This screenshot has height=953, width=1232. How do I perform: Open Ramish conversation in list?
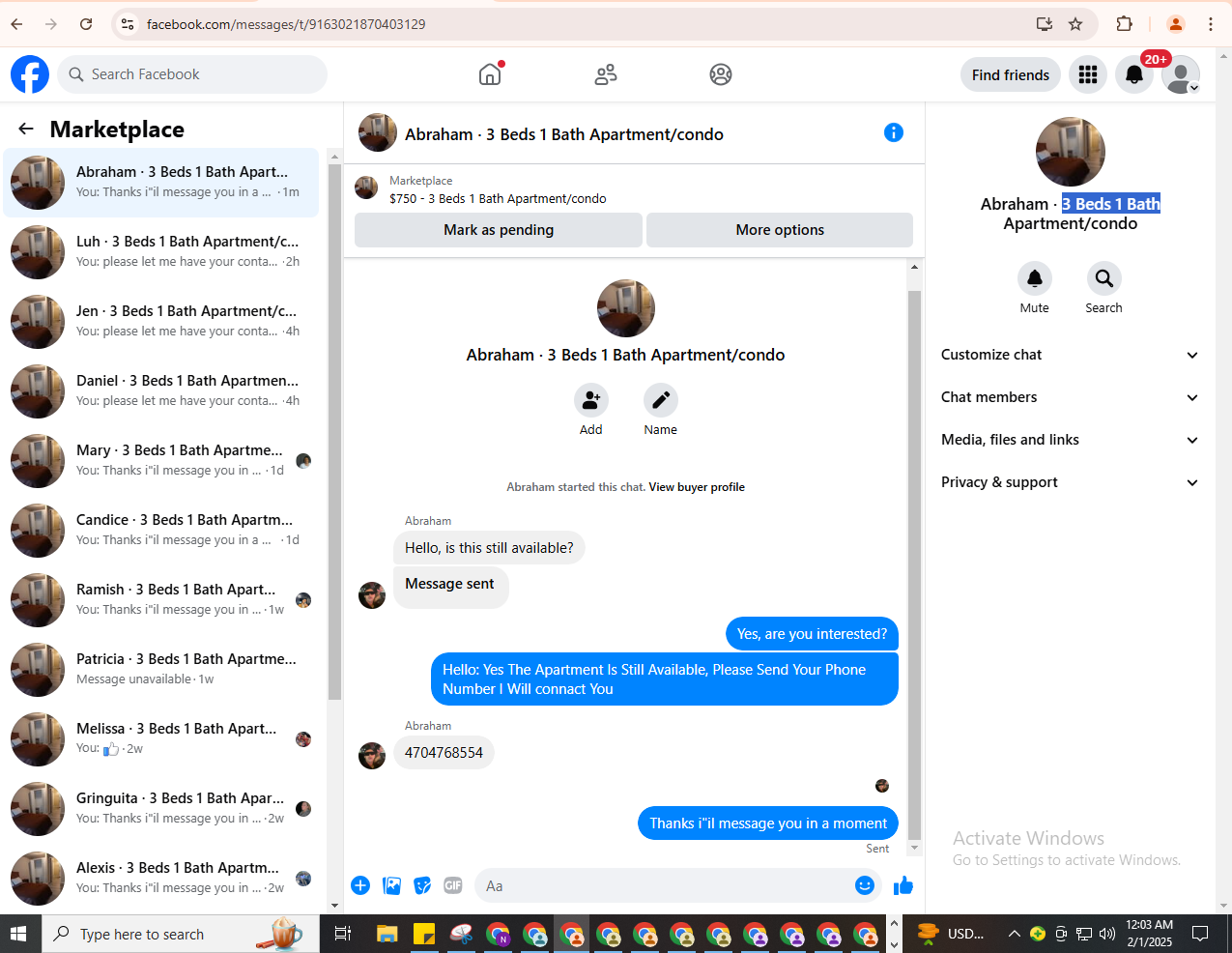[161, 600]
